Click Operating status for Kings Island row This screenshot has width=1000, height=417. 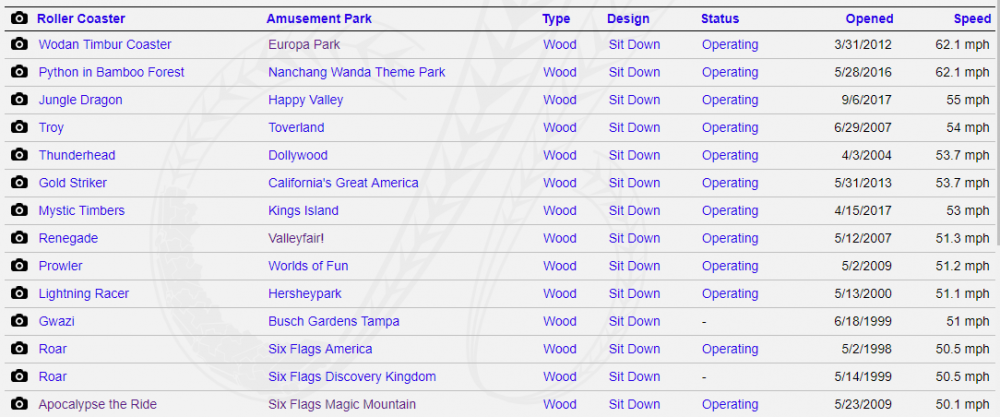730,210
